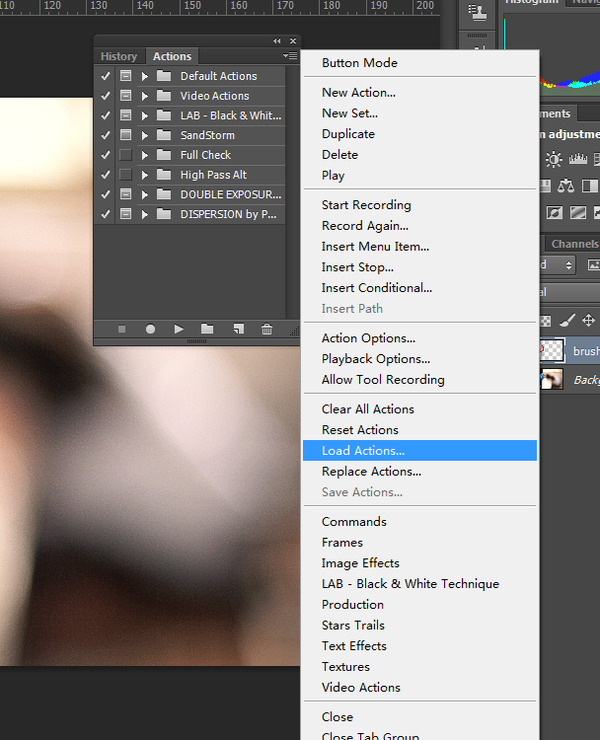600x740 pixels.
Task: Click the Default Actions folder icon
Action: point(164,76)
